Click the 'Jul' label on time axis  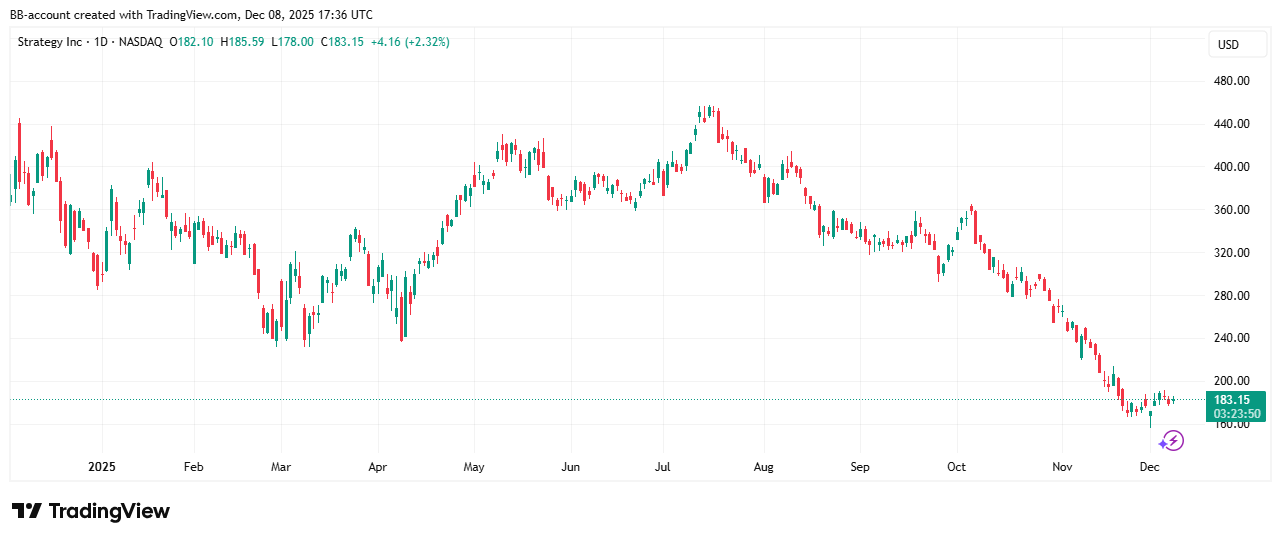662,467
